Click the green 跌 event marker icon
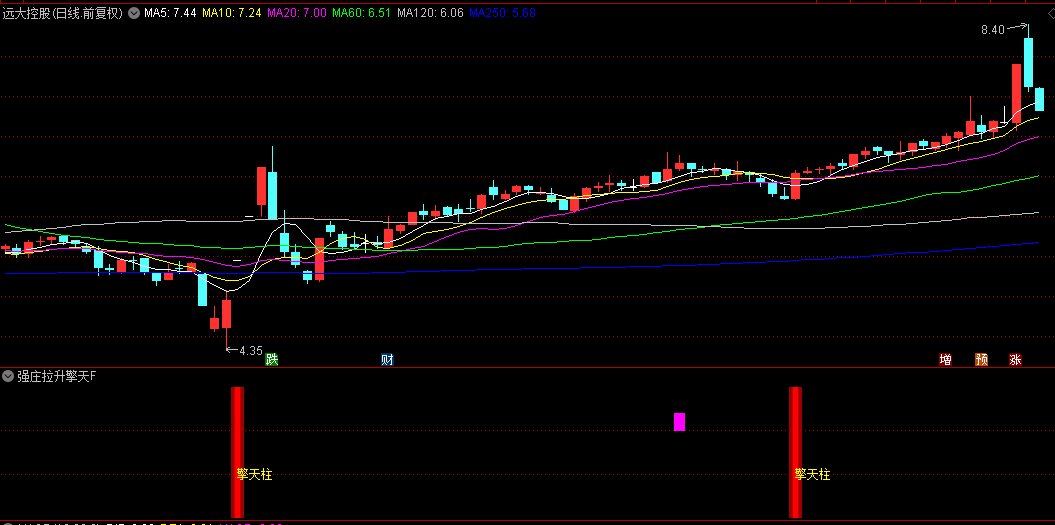Image resolution: width=1055 pixels, height=525 pixels. point(272,360)
